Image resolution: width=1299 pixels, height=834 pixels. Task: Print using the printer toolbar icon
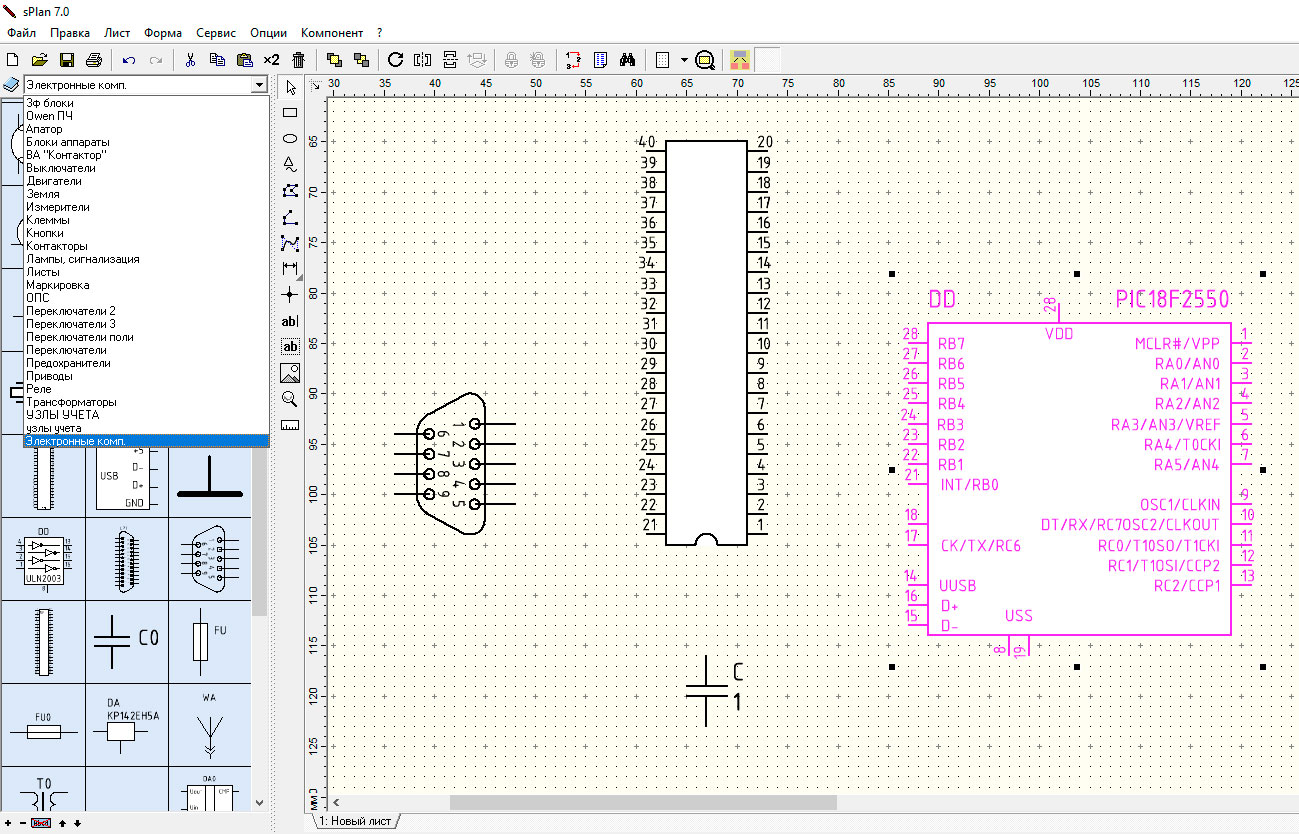click(x=94, y=60)
